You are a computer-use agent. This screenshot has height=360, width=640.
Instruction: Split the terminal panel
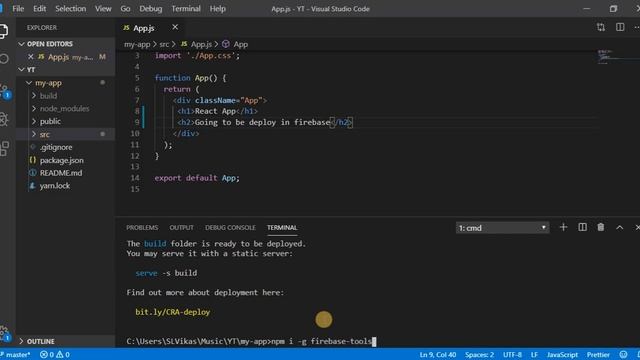[x=582, y=227]
